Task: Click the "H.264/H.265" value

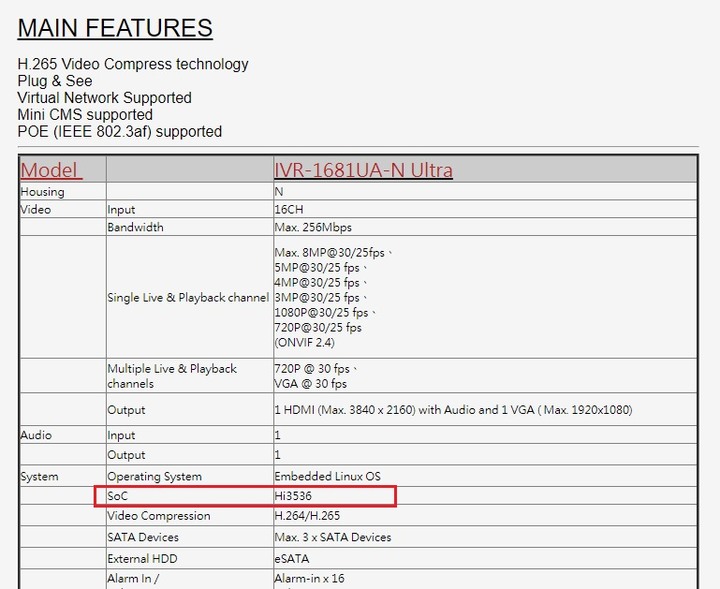Action: tap(307, 516)
